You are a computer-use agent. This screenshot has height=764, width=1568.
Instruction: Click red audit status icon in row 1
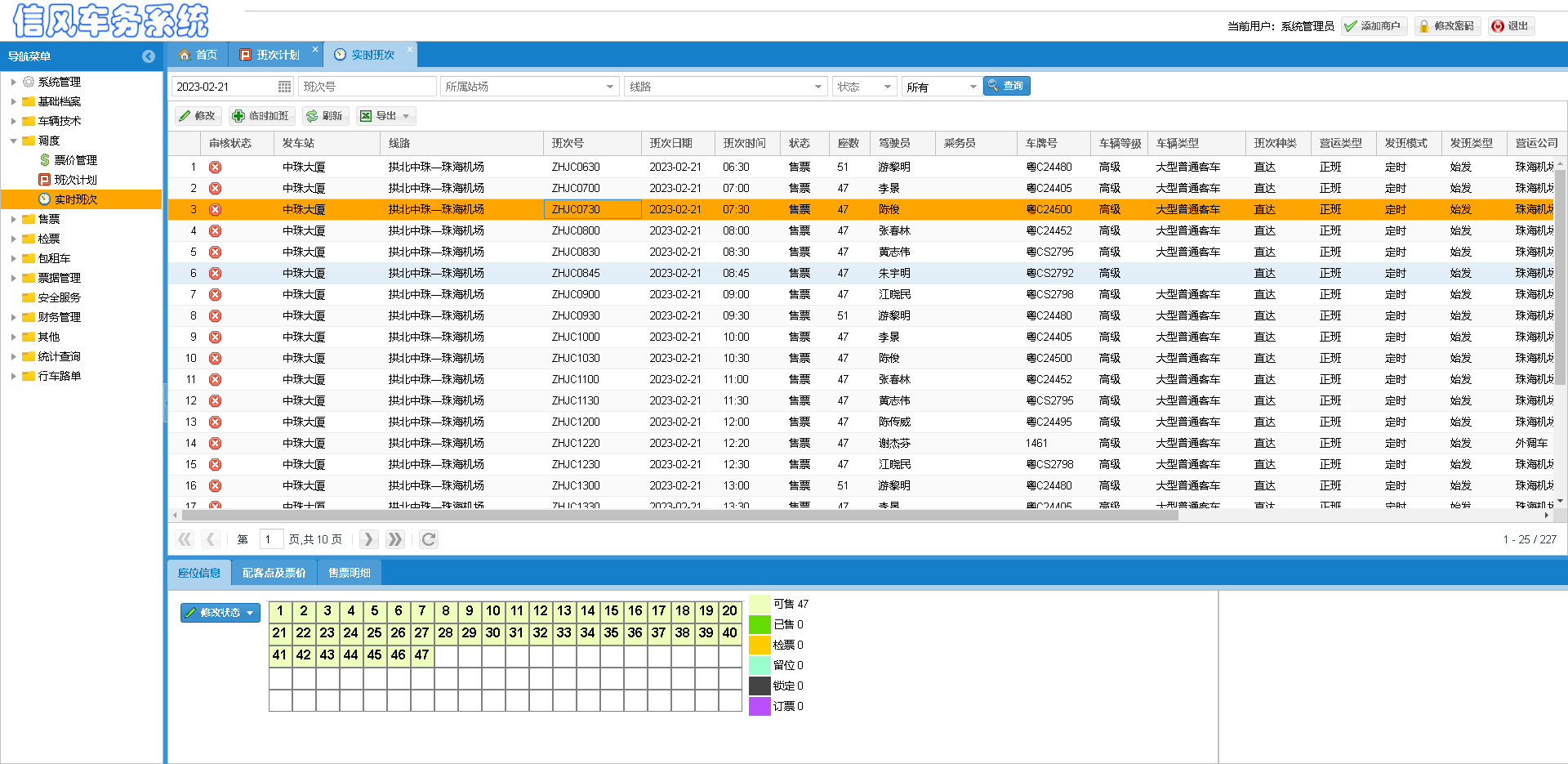pyautogui.click(x=215, y=167)
